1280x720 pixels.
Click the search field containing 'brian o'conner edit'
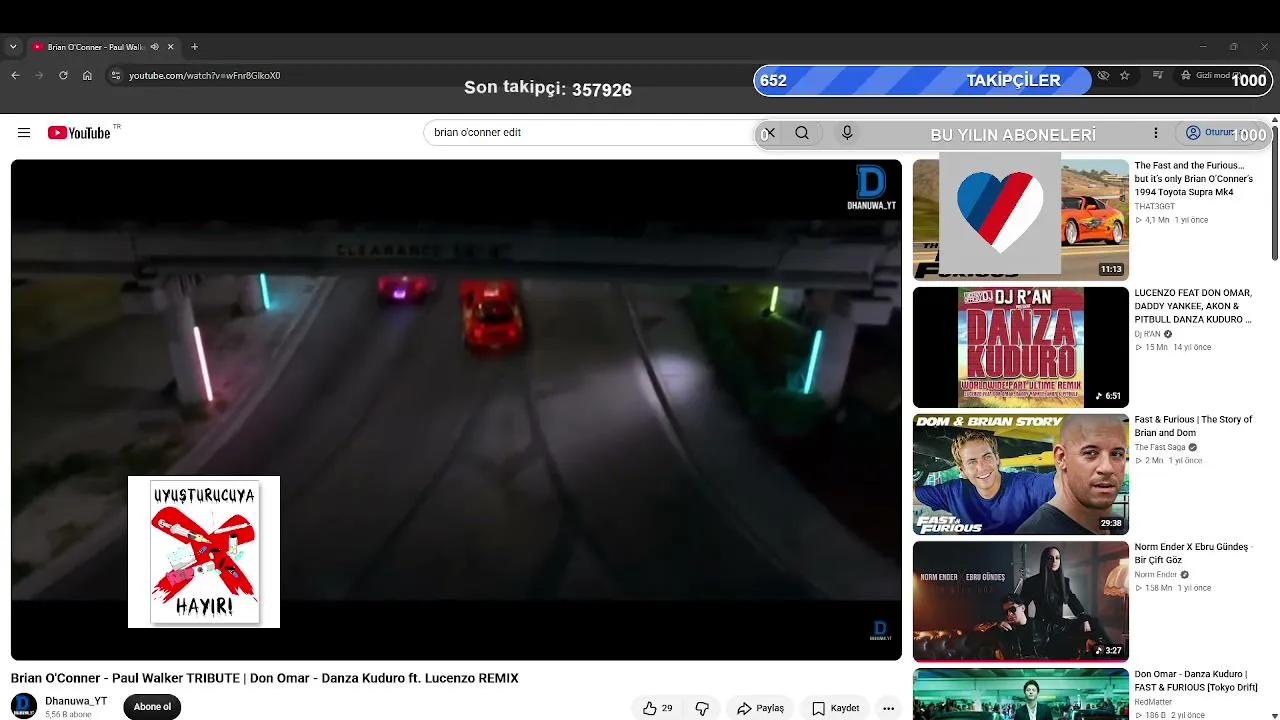click(590, 132)
